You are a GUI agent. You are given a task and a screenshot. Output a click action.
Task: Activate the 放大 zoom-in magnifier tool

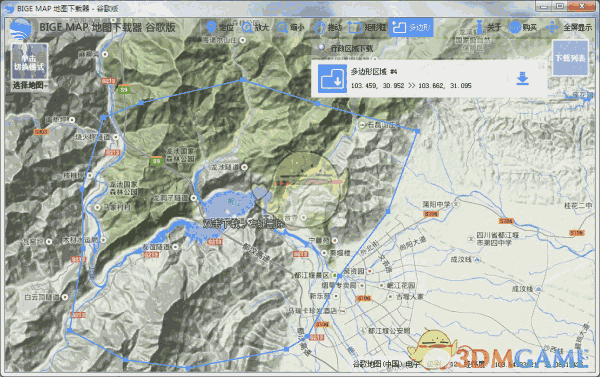tap(255, 27)
